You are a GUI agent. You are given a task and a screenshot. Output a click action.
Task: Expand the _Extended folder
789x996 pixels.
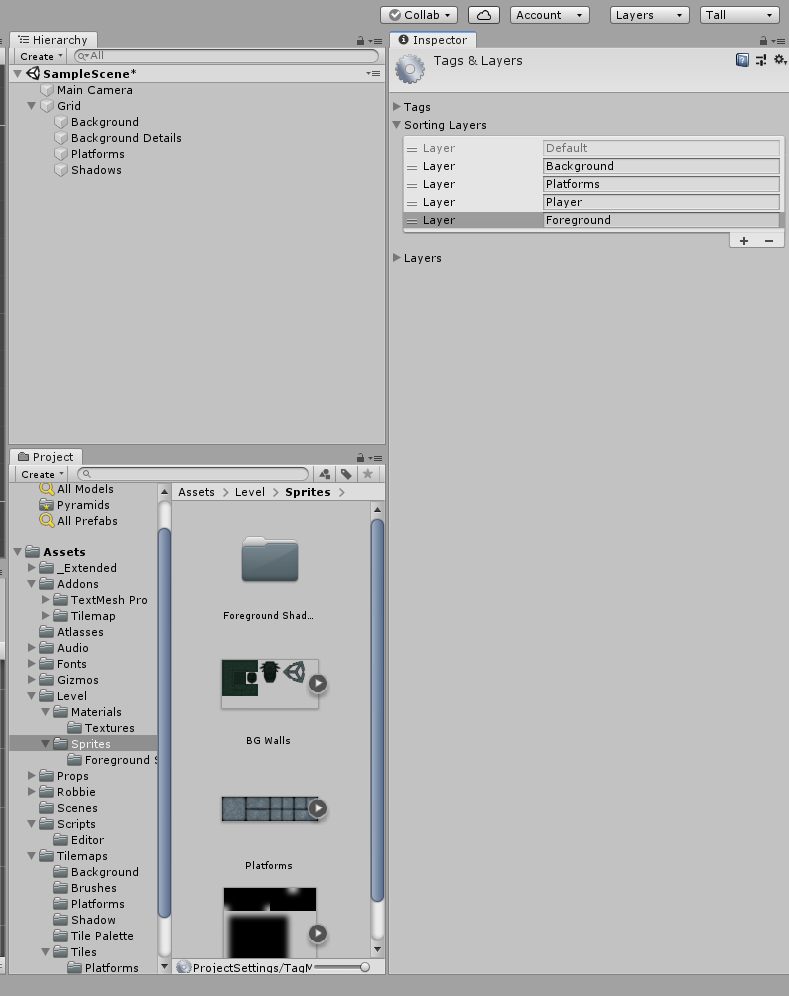pyautogui.click(x=32, y=568)
